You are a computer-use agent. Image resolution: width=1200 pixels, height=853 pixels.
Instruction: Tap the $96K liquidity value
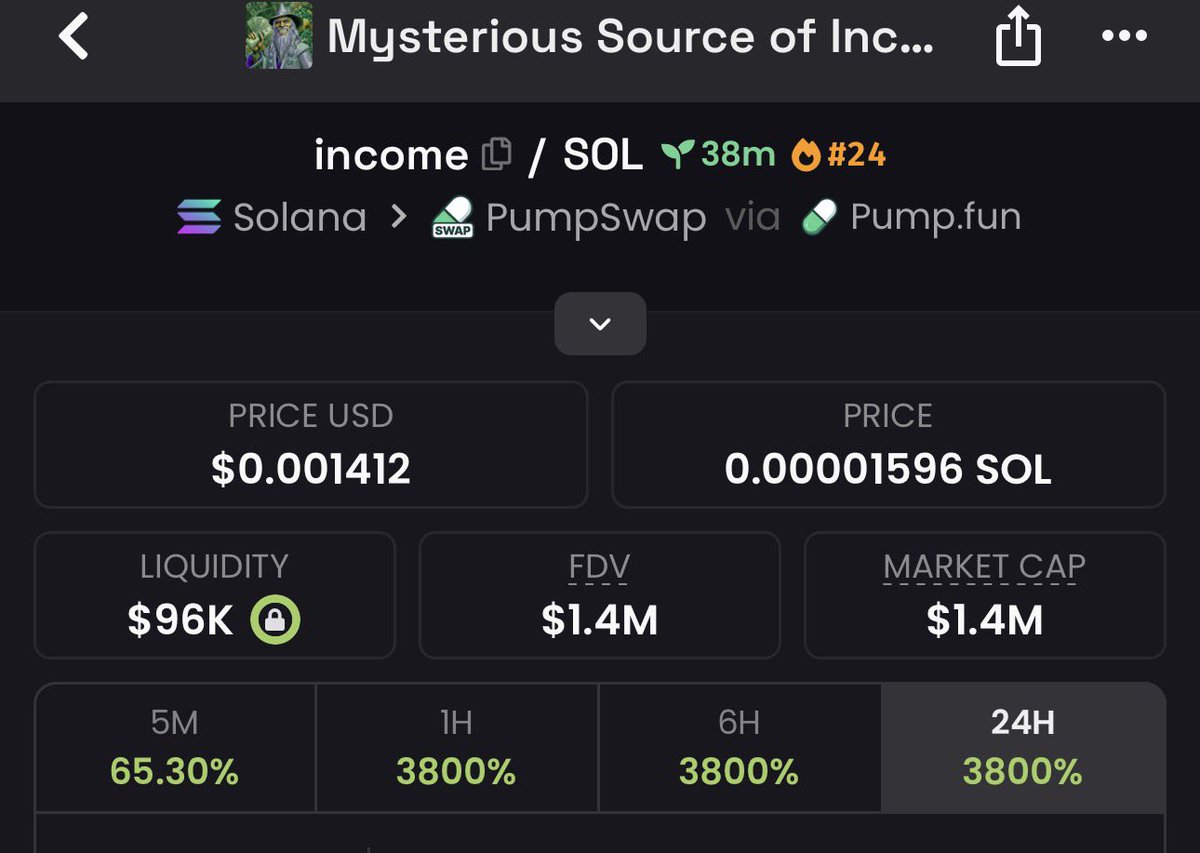pyautogui.click(x=180, y=621)
